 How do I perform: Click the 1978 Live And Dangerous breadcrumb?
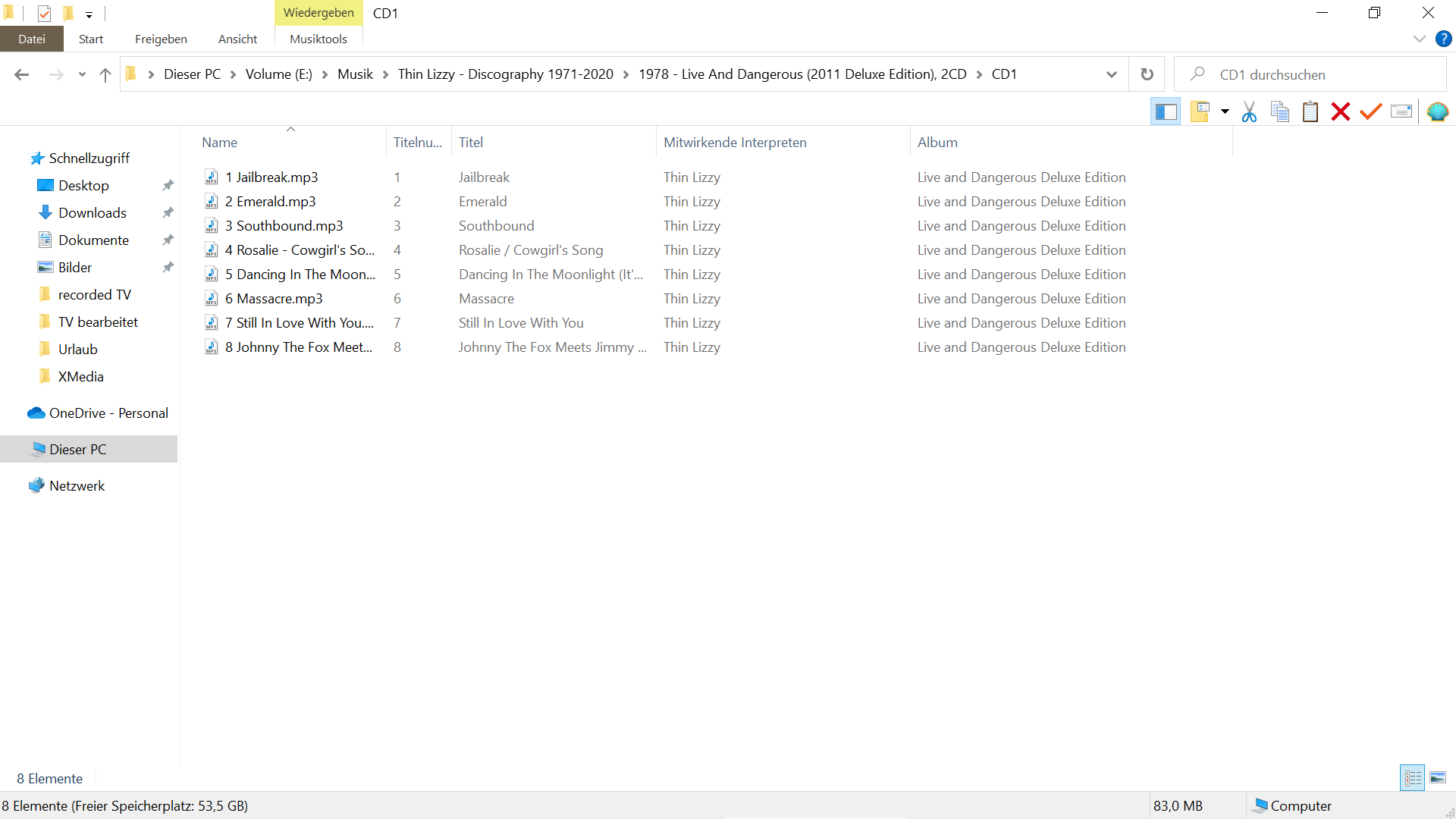coord(802,74)
